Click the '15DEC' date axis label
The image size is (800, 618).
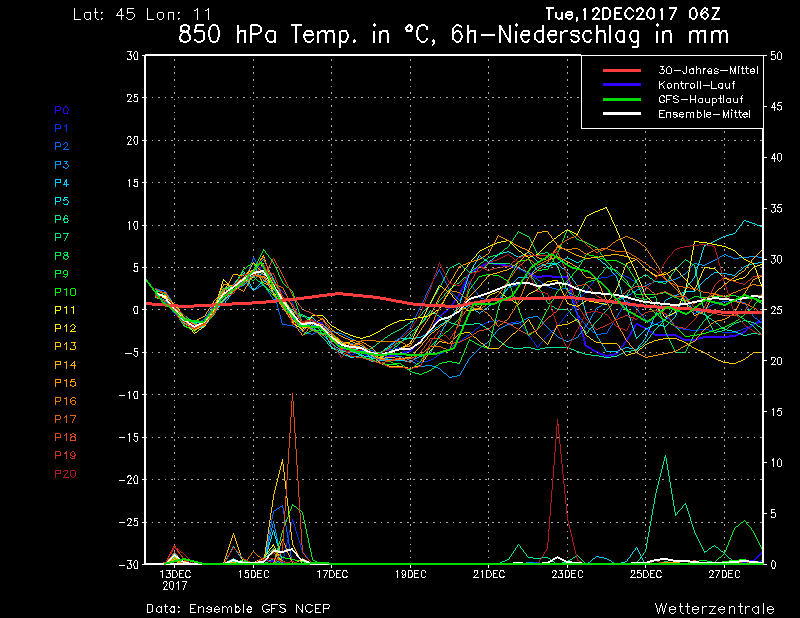pyautogui.click(x=254, y=574)
